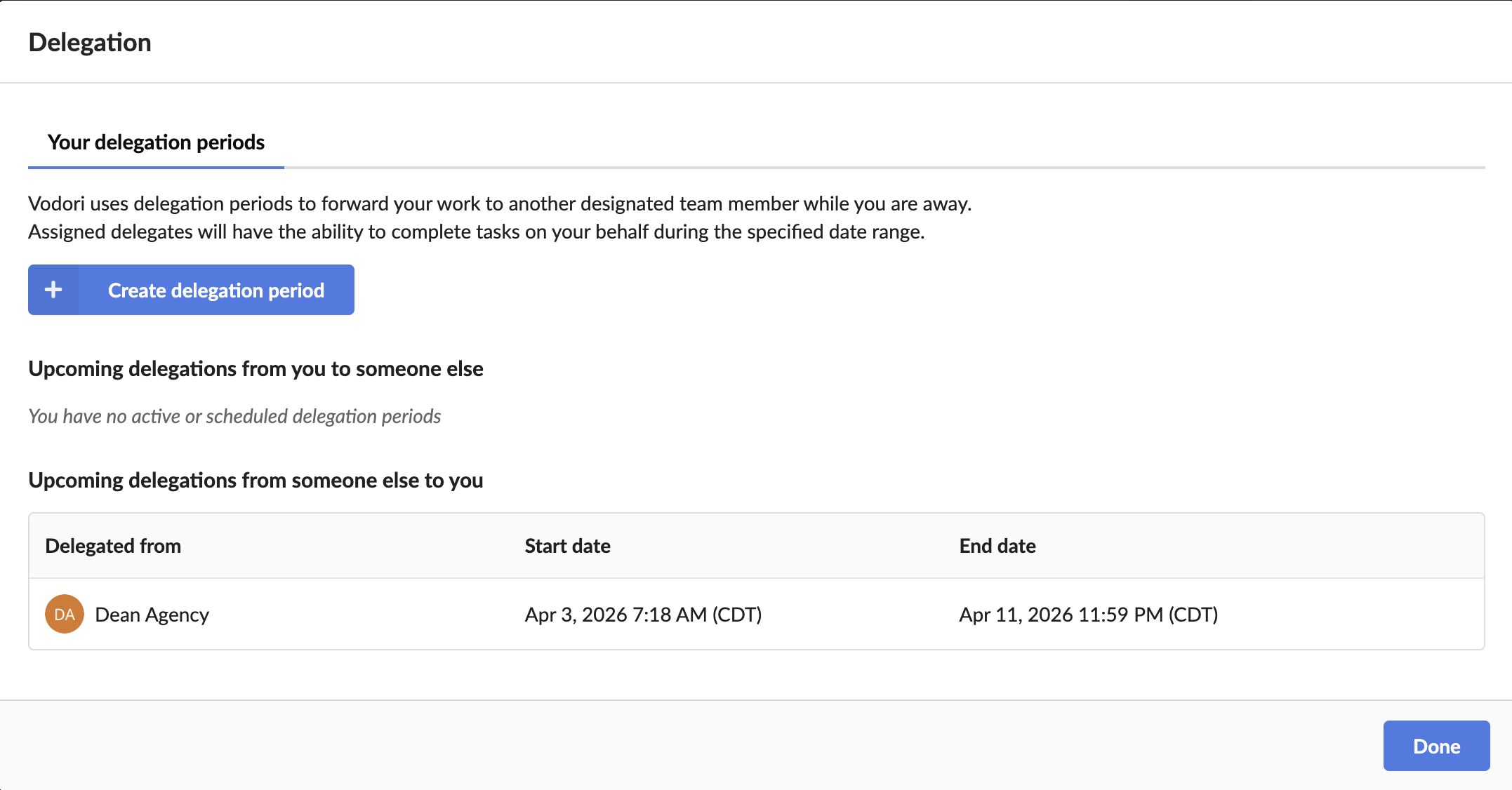Click the Delegation dialog title
This screenshot has height=790, width=1512.
tap(90, 42)
